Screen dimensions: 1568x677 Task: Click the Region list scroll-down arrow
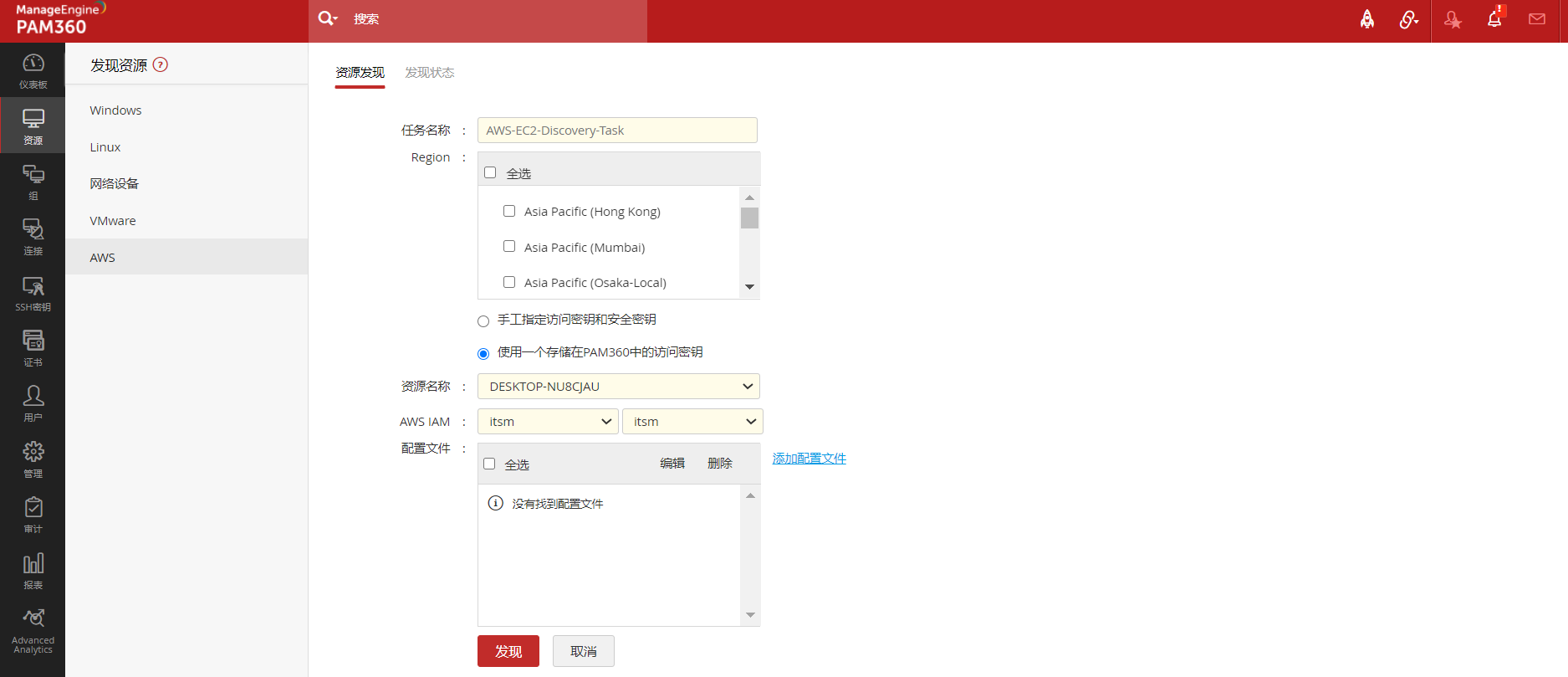coord(750,287)
